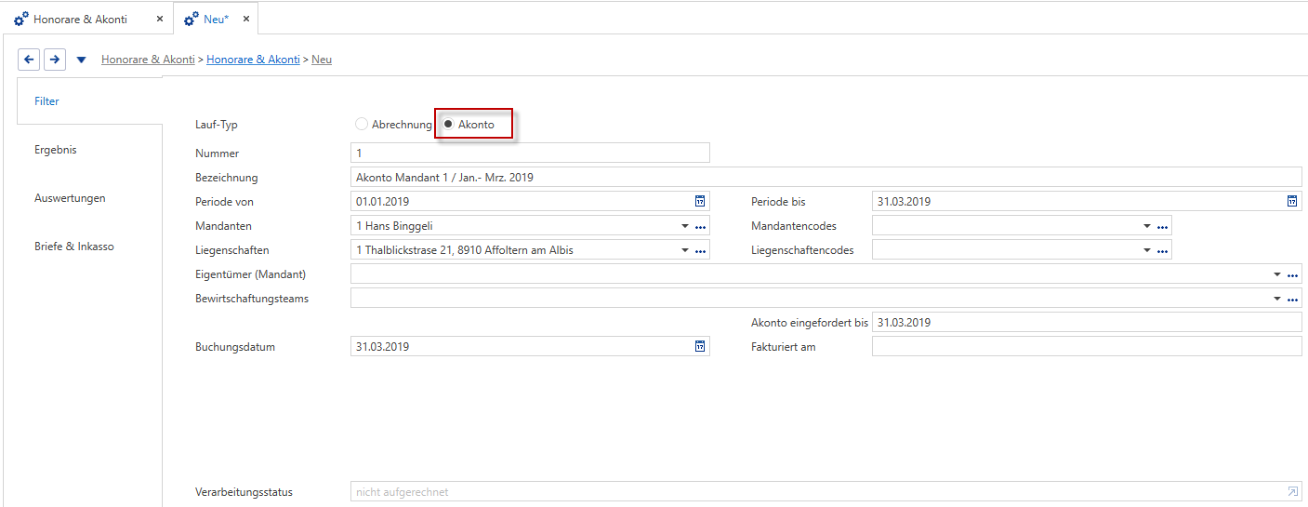The image size is (1308, 507).
Task: Expand the Mandanten dropdown arrow
Action: click(686, 226)
